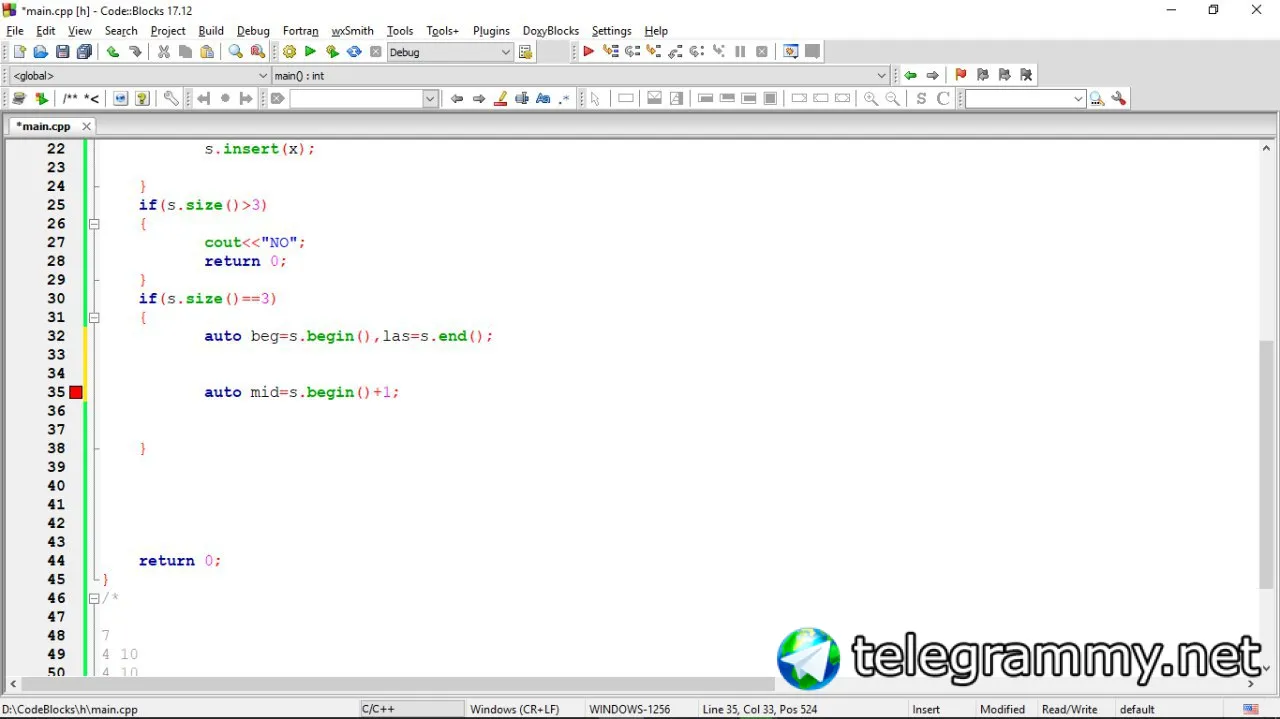Open the File menu

[x=15, y=31]
